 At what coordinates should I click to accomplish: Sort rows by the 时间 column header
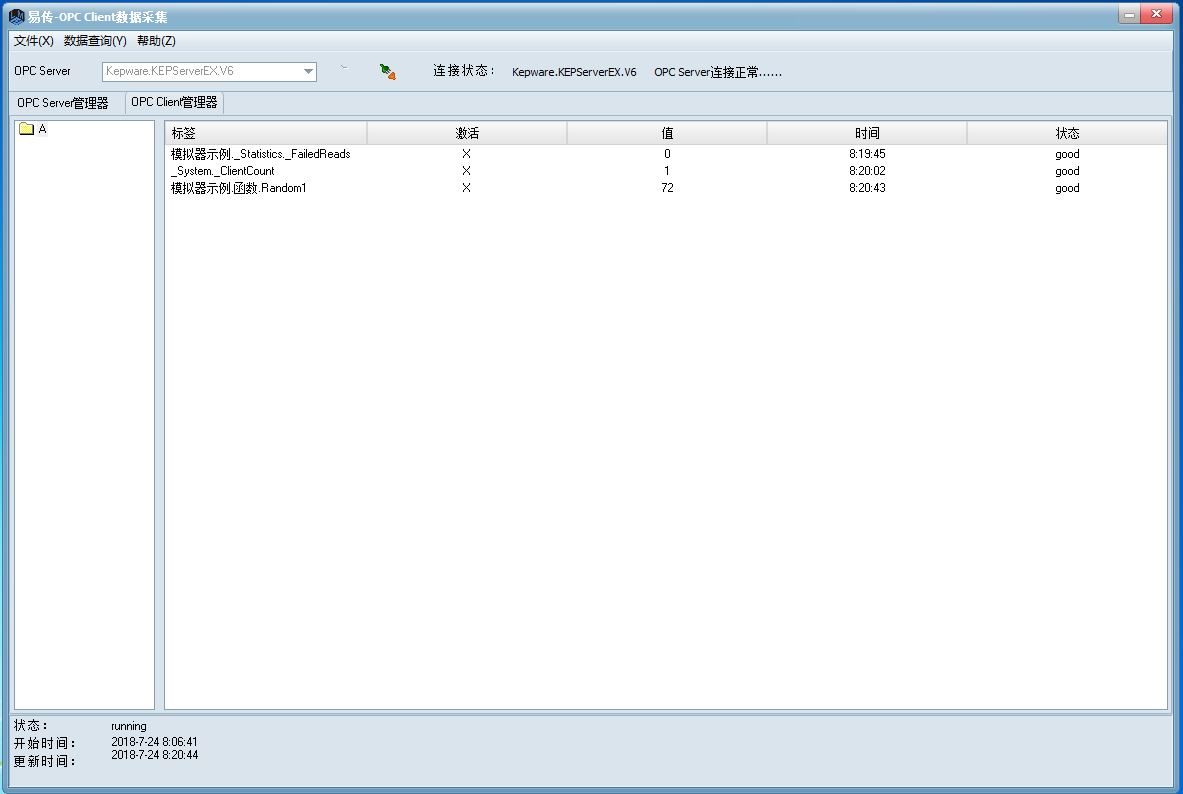click(867, 133)
